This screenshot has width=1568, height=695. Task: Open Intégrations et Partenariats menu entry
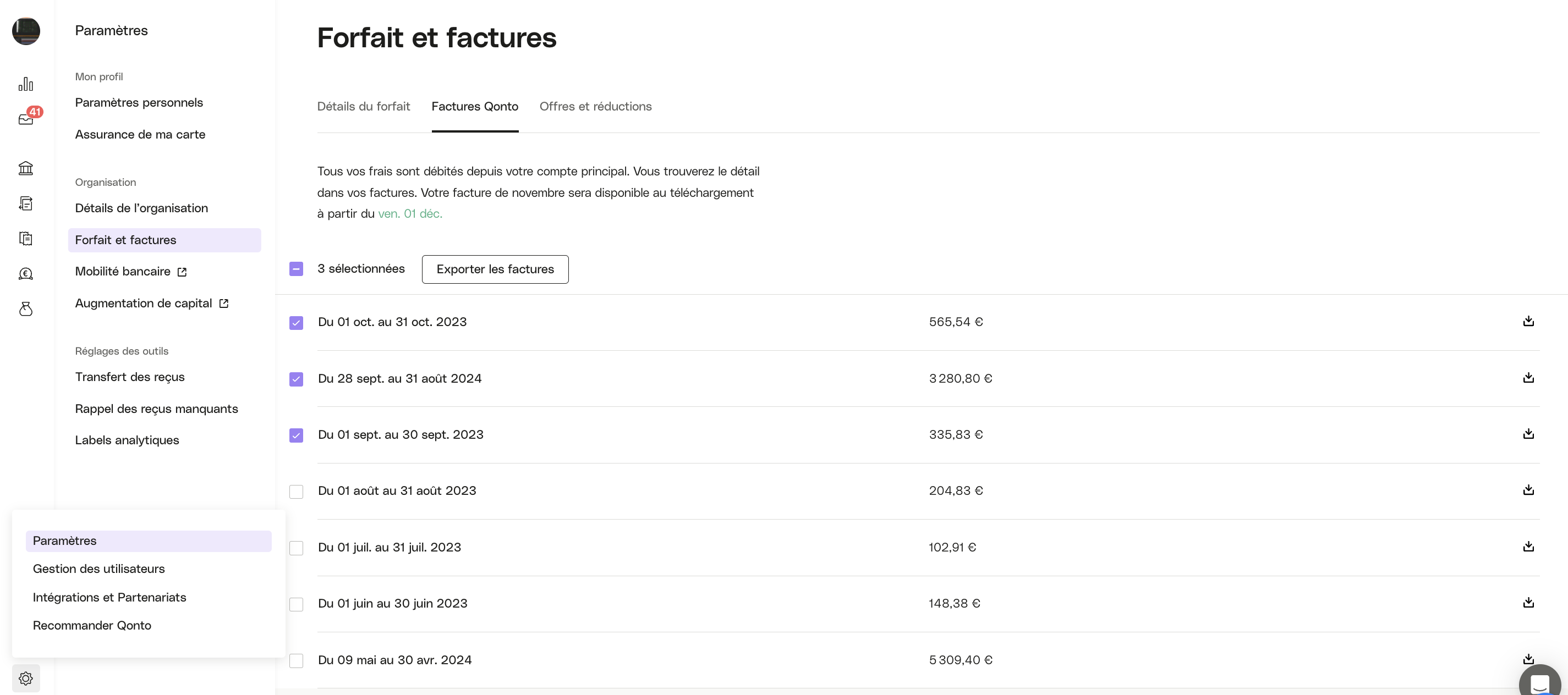109,598
